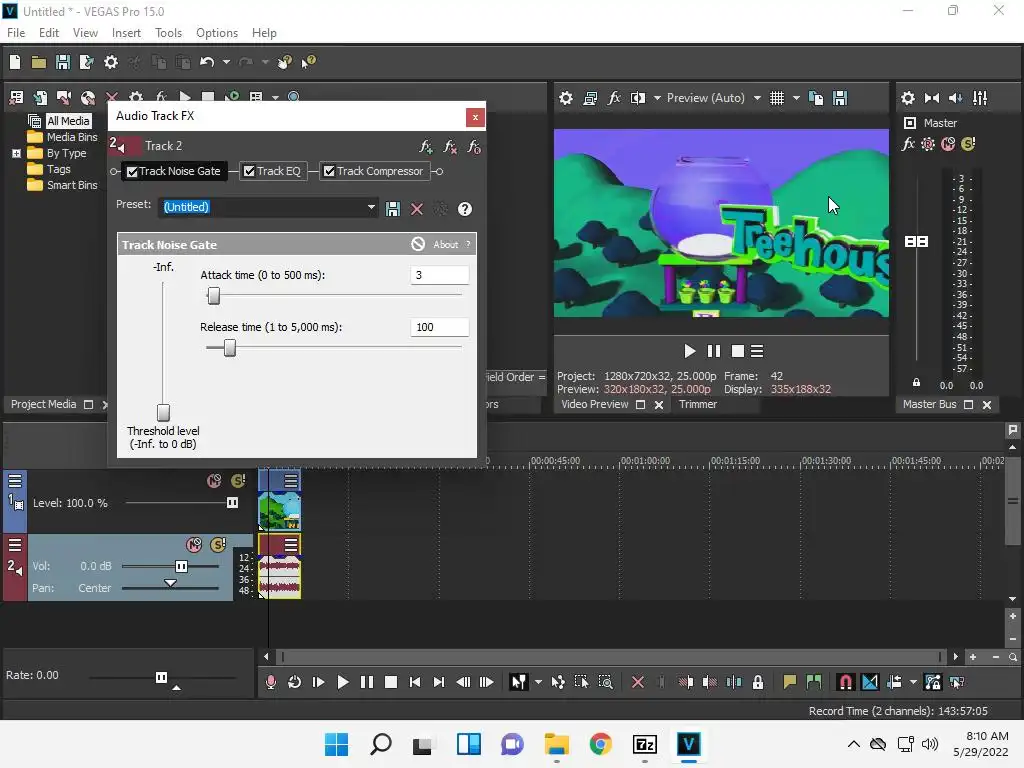Solo video track 1

238,481
